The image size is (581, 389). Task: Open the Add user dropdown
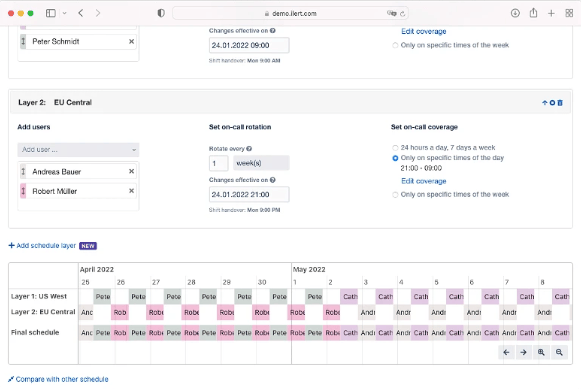[x=78, y=150]
